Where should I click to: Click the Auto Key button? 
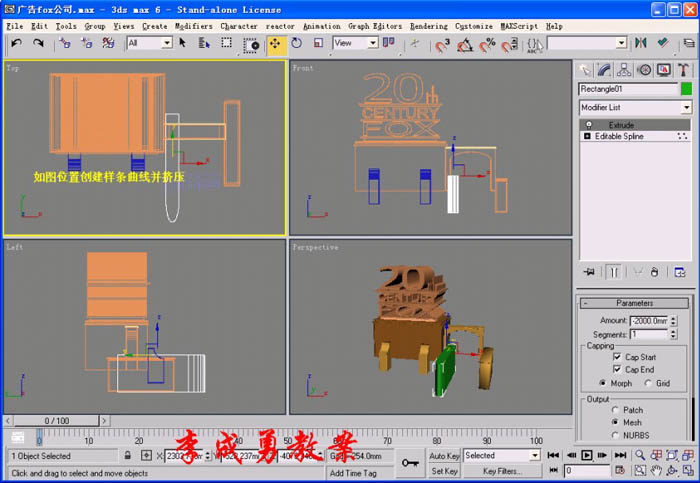coord(444,456)
